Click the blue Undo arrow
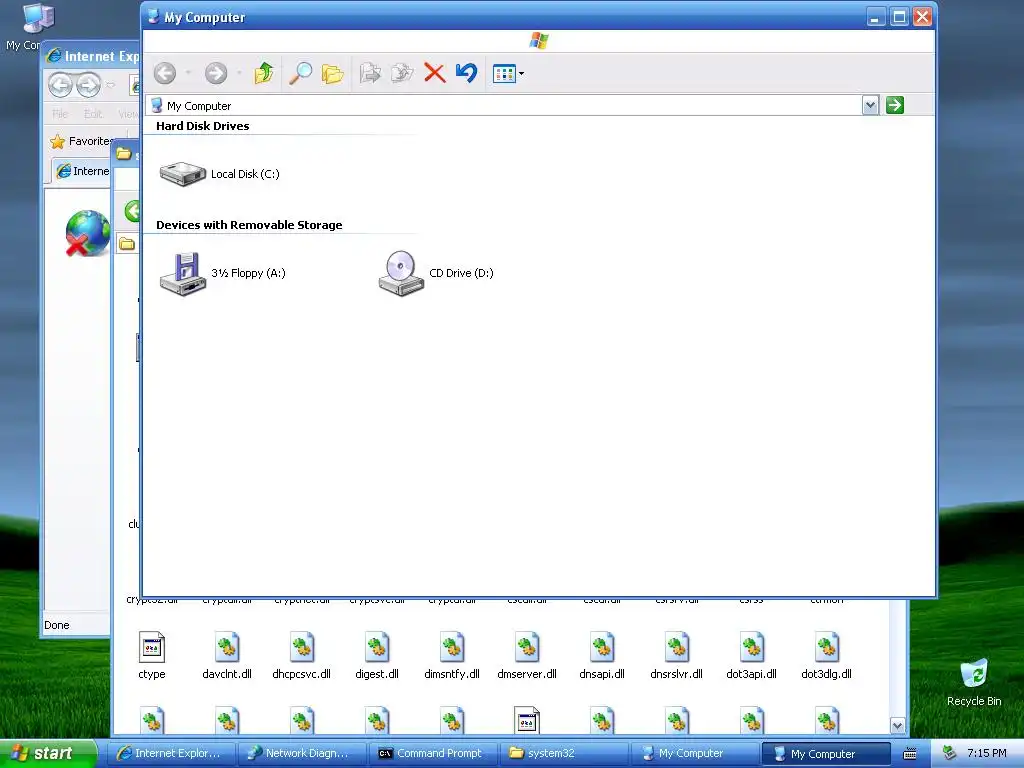 pyautogui.click(x=466, y=72)
